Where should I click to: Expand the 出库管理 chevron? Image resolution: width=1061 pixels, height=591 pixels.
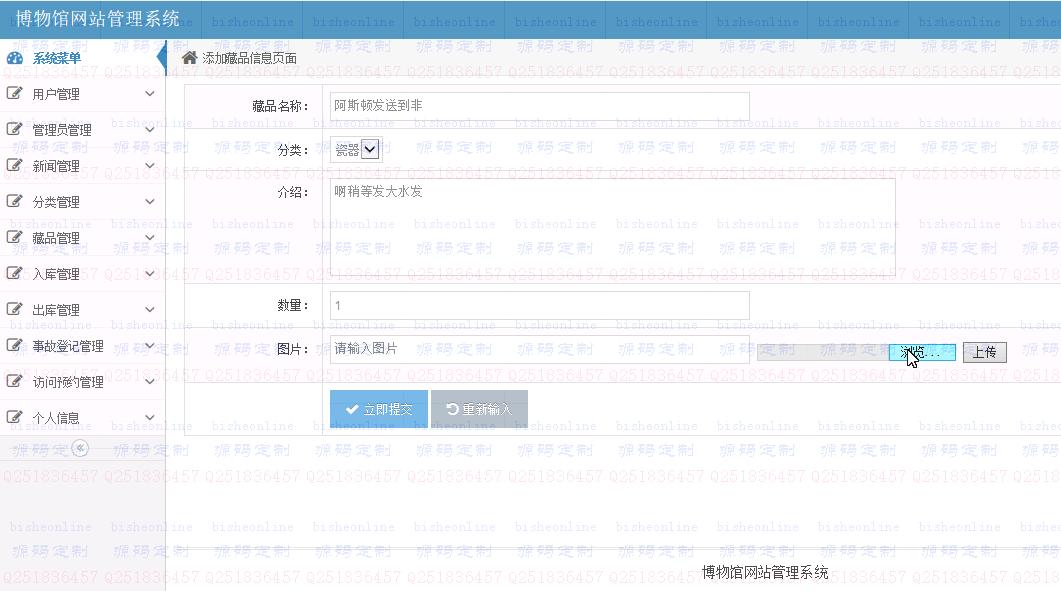(150, 309)
